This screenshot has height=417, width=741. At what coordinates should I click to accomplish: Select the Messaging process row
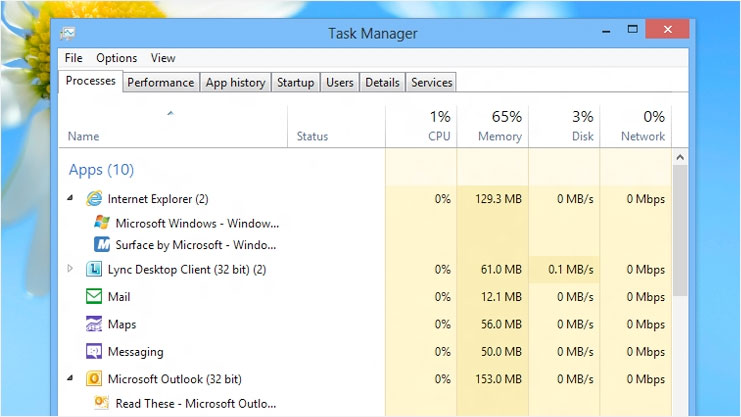click(x=365, y=351)
